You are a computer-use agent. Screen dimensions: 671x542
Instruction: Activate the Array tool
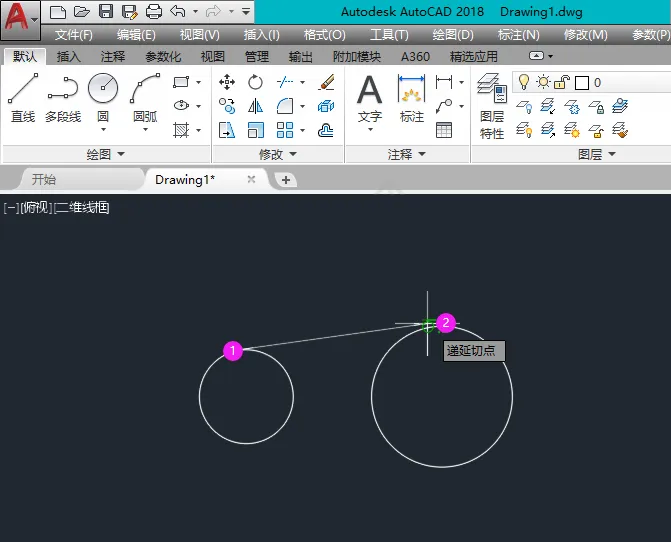tap(285, 130)
